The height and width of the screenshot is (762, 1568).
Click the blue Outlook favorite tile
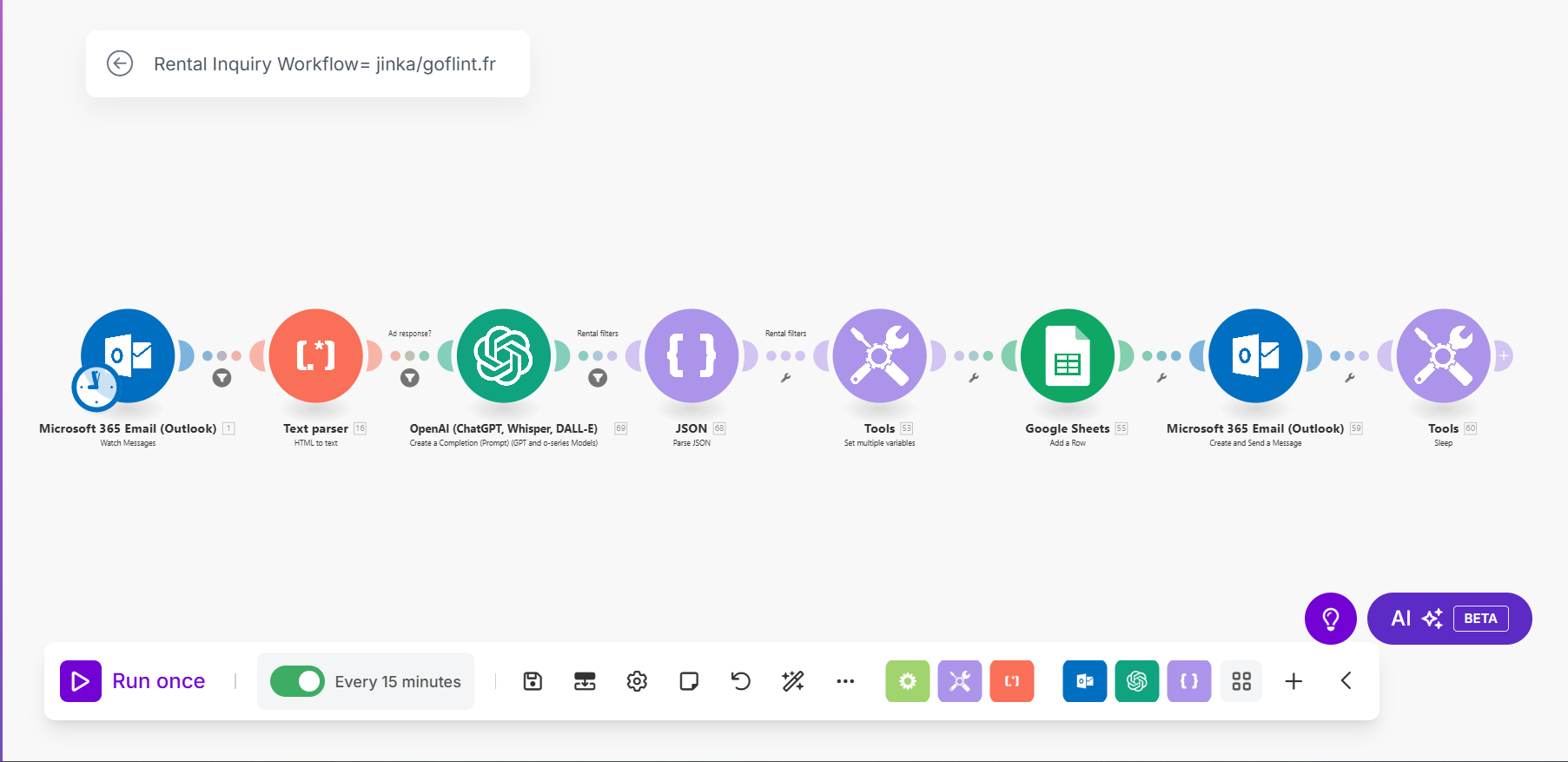1085,681
